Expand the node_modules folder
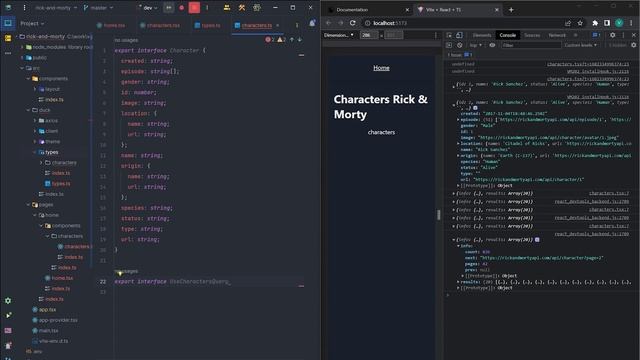Screen dimensions: 640x360 pyautogui.click(x=22, y=47)
